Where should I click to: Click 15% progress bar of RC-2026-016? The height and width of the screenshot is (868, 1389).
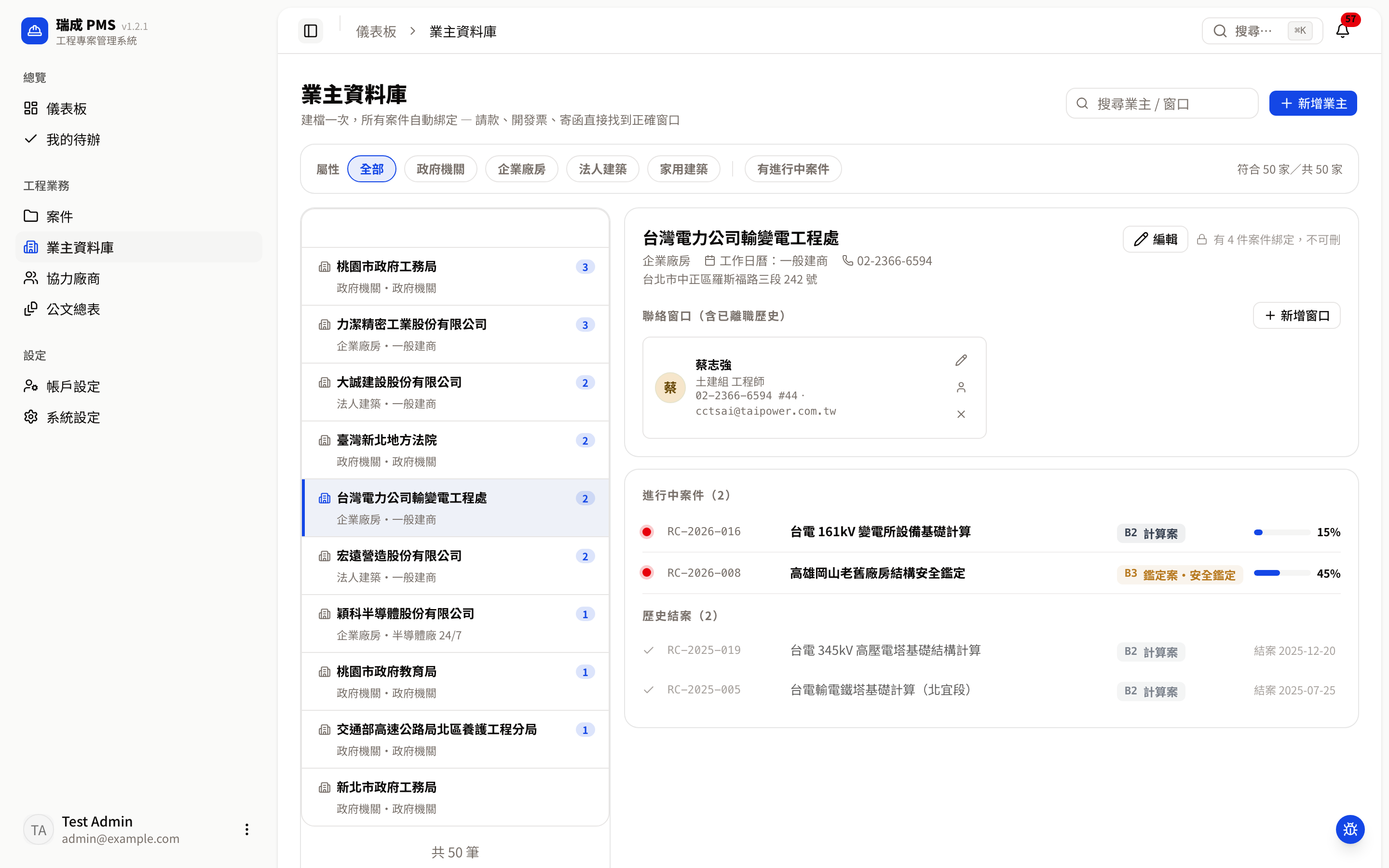coord(1281,533)
